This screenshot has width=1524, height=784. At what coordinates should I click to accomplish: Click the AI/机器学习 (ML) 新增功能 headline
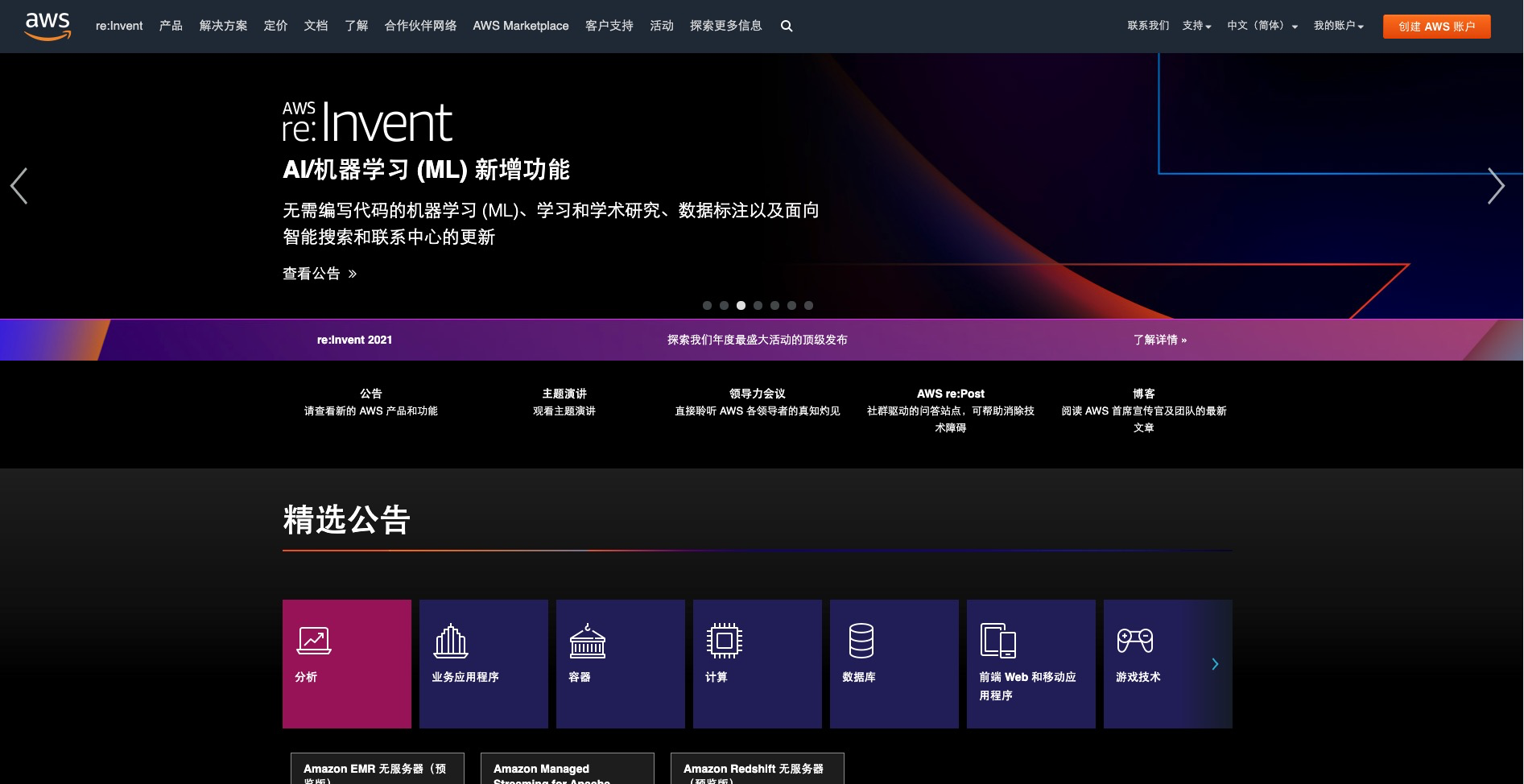click(426, 170)
